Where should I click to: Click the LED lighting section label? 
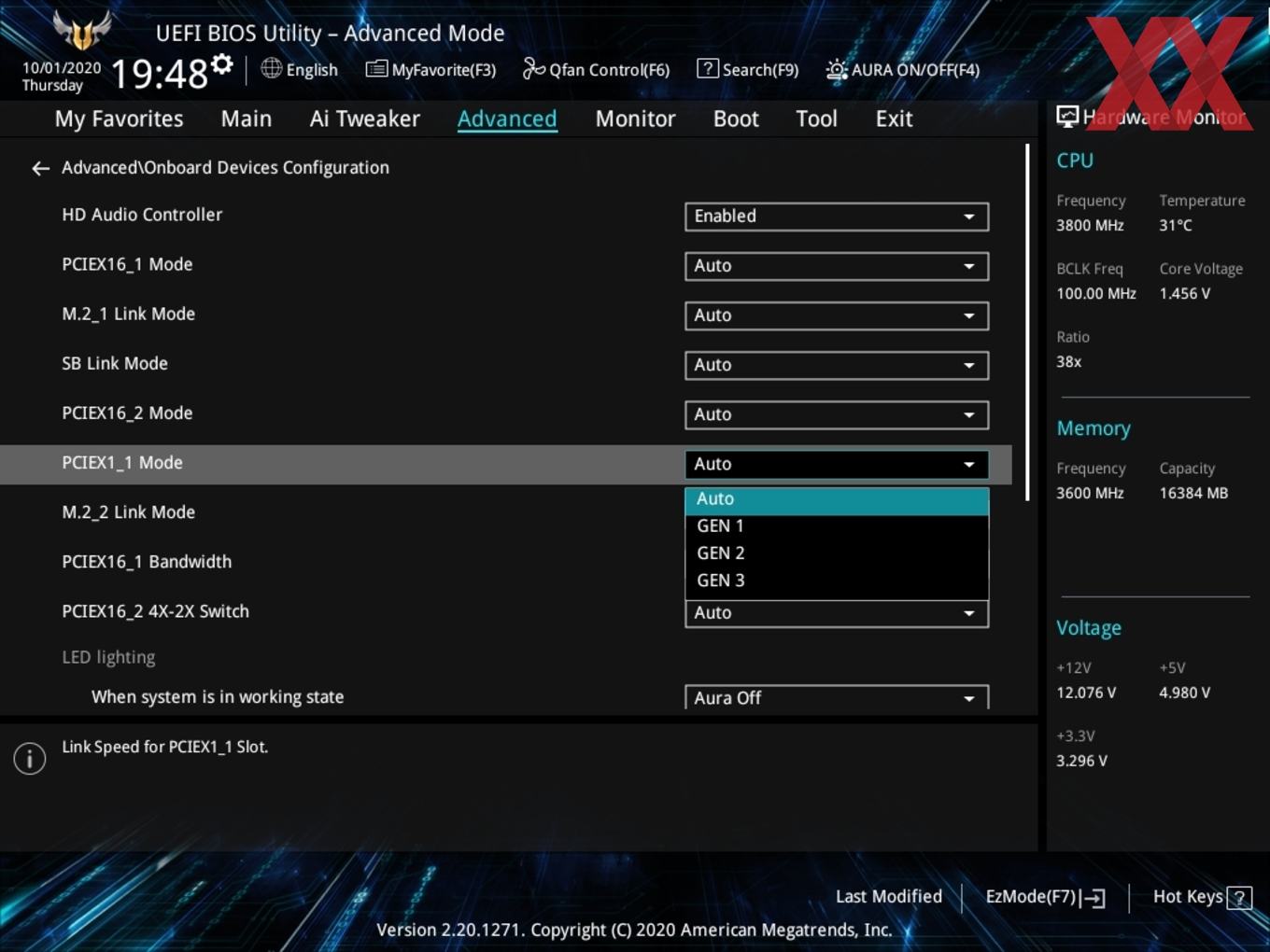click(x=108, y=657)
